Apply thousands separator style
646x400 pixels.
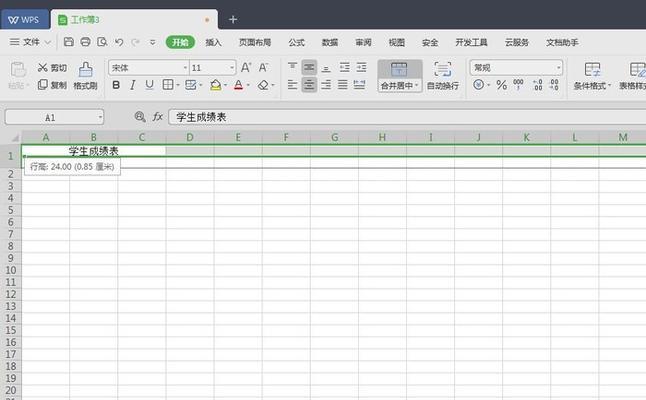(x=518, y=85)
